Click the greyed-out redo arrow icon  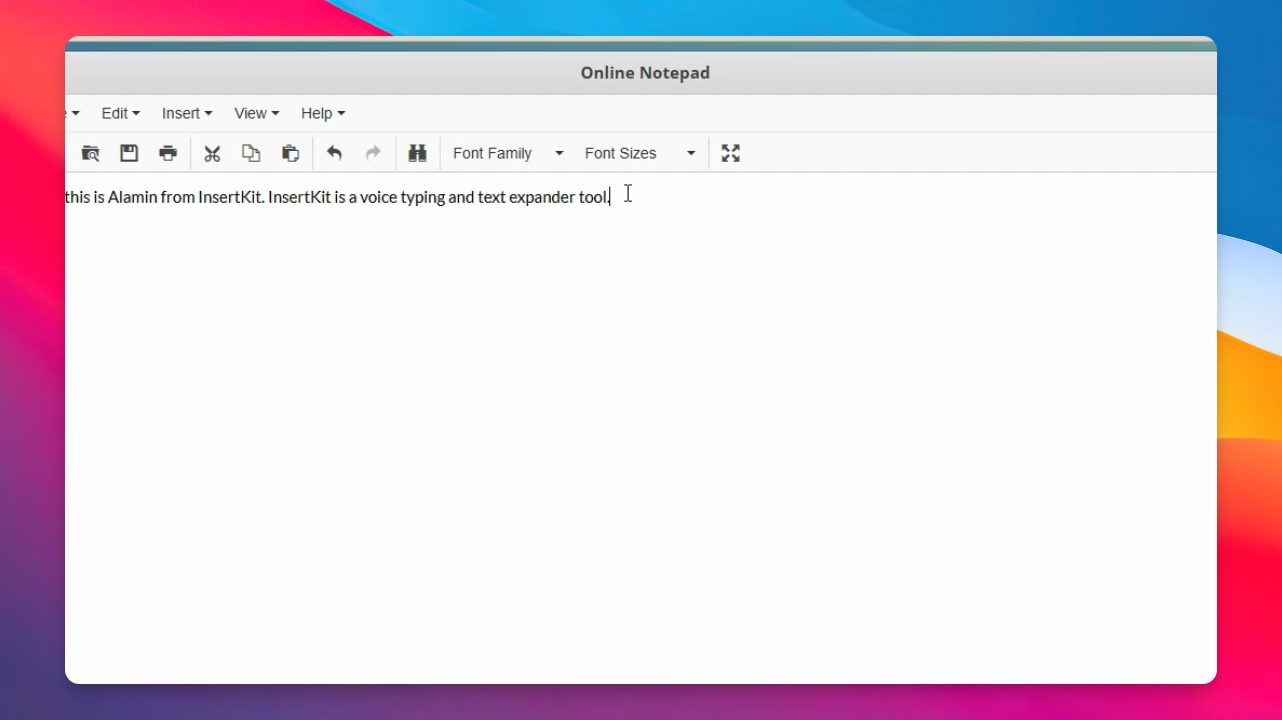point(373,153)
